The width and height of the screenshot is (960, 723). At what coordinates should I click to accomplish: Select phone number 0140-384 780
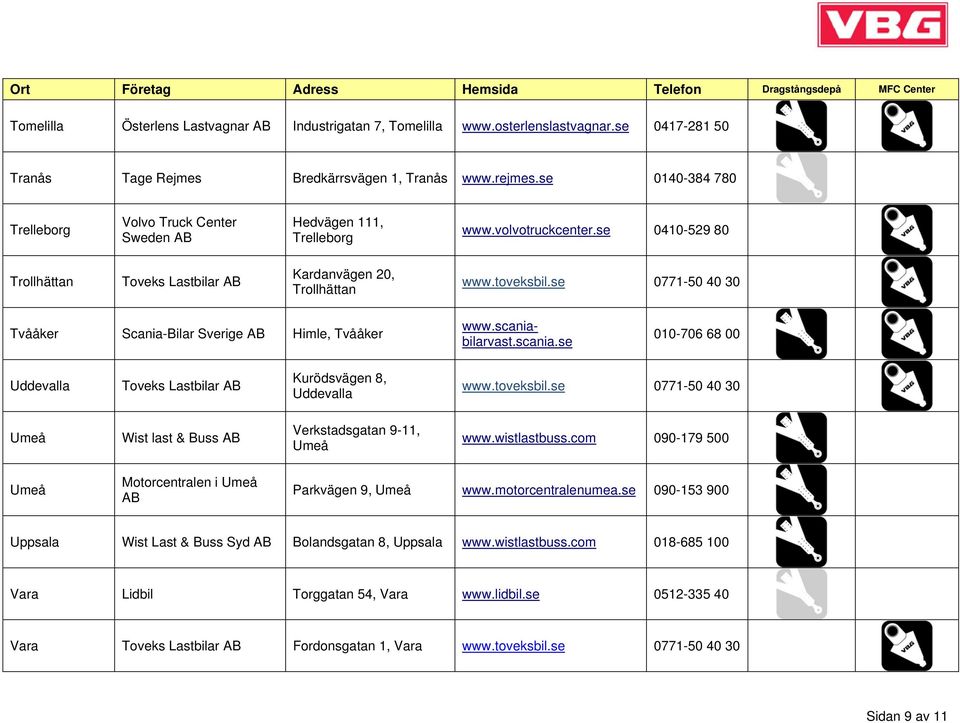point(697,178)
